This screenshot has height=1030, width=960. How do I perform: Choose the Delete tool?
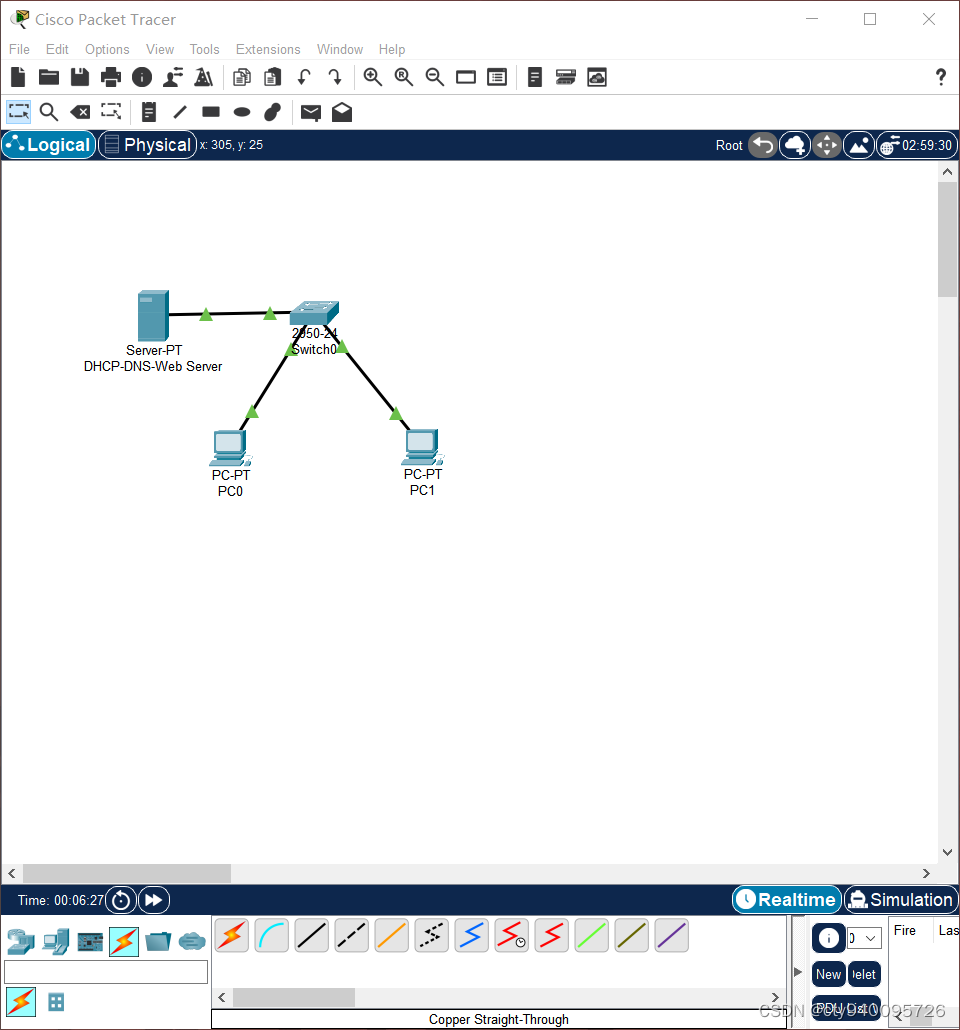(x=80, y=112)
